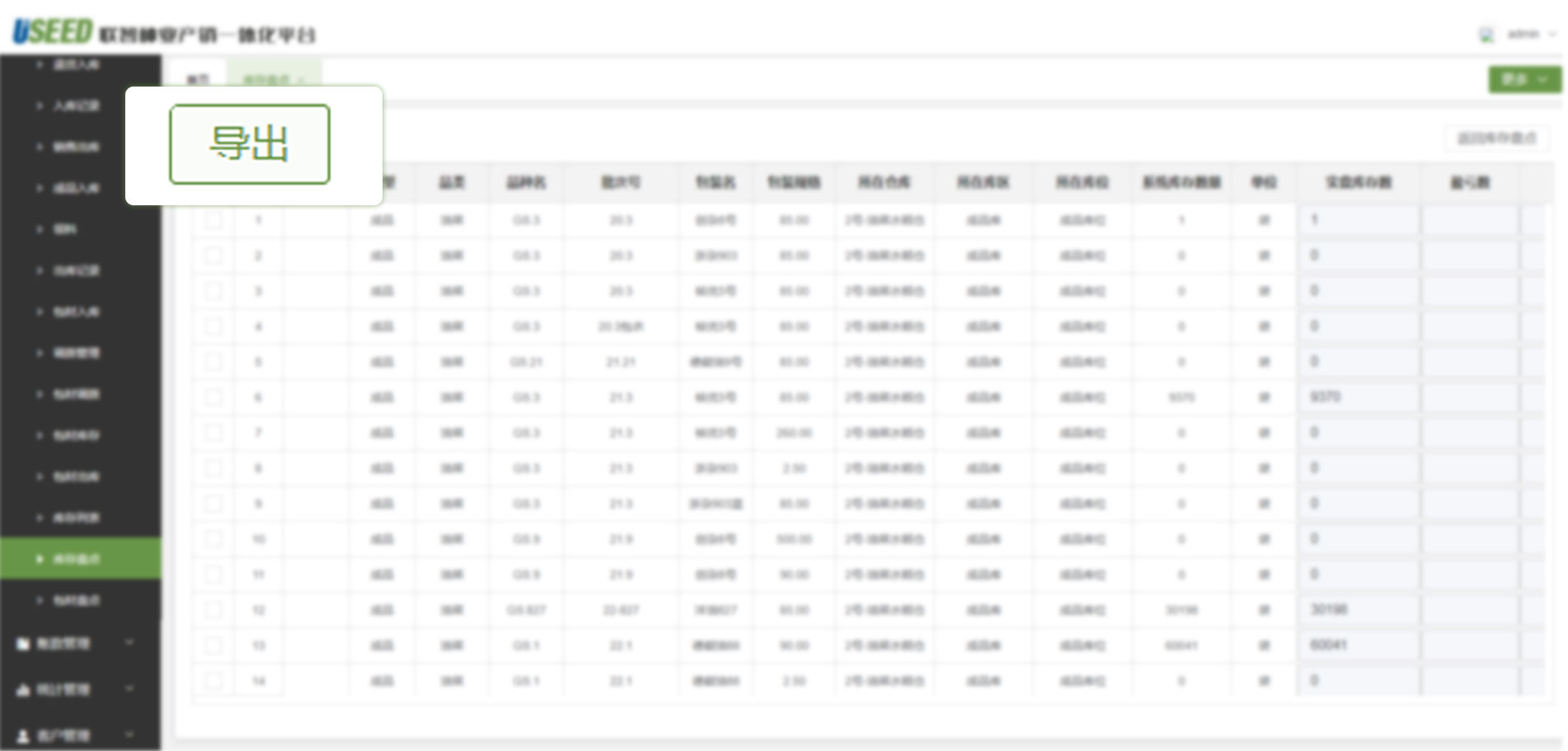Screen dimensions: 1568x751
Task: Click the 实盘库存数 field showing 9370
Action: point(1358,397)
